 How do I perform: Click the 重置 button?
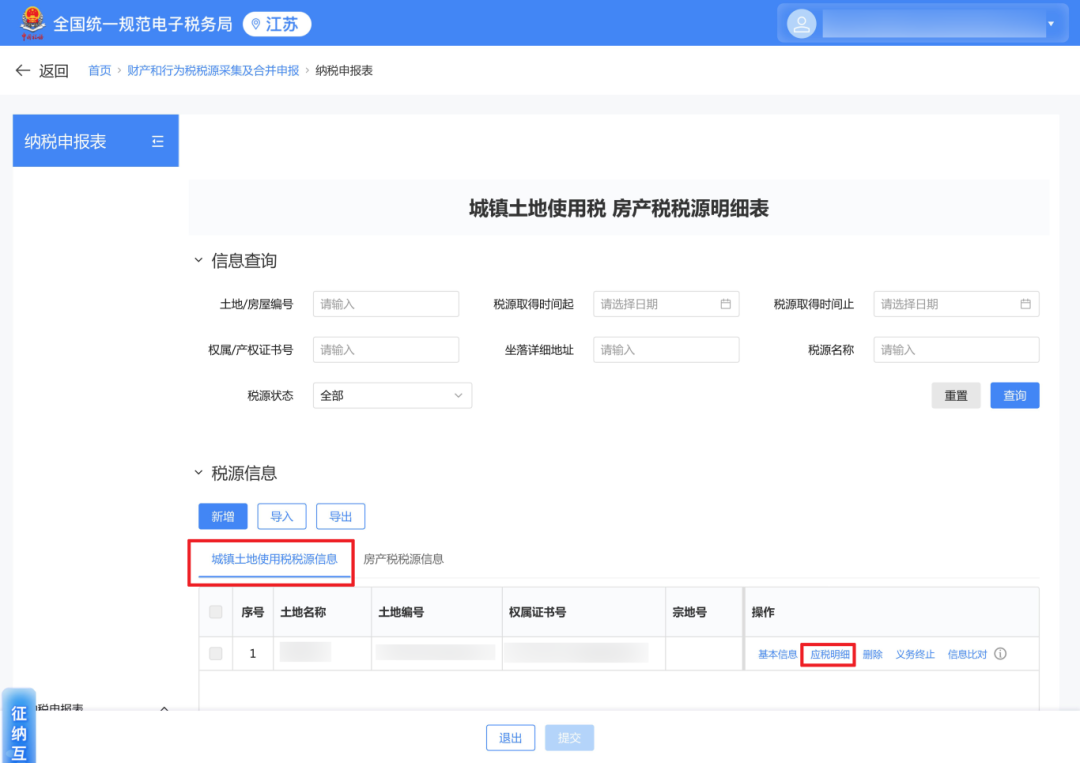click(955, 395)
